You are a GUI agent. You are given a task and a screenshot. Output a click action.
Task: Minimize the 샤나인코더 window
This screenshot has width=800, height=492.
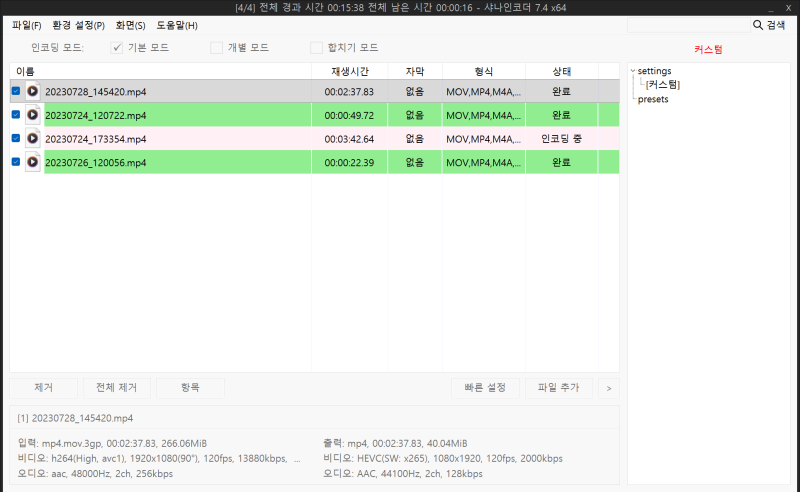(771, 8)
